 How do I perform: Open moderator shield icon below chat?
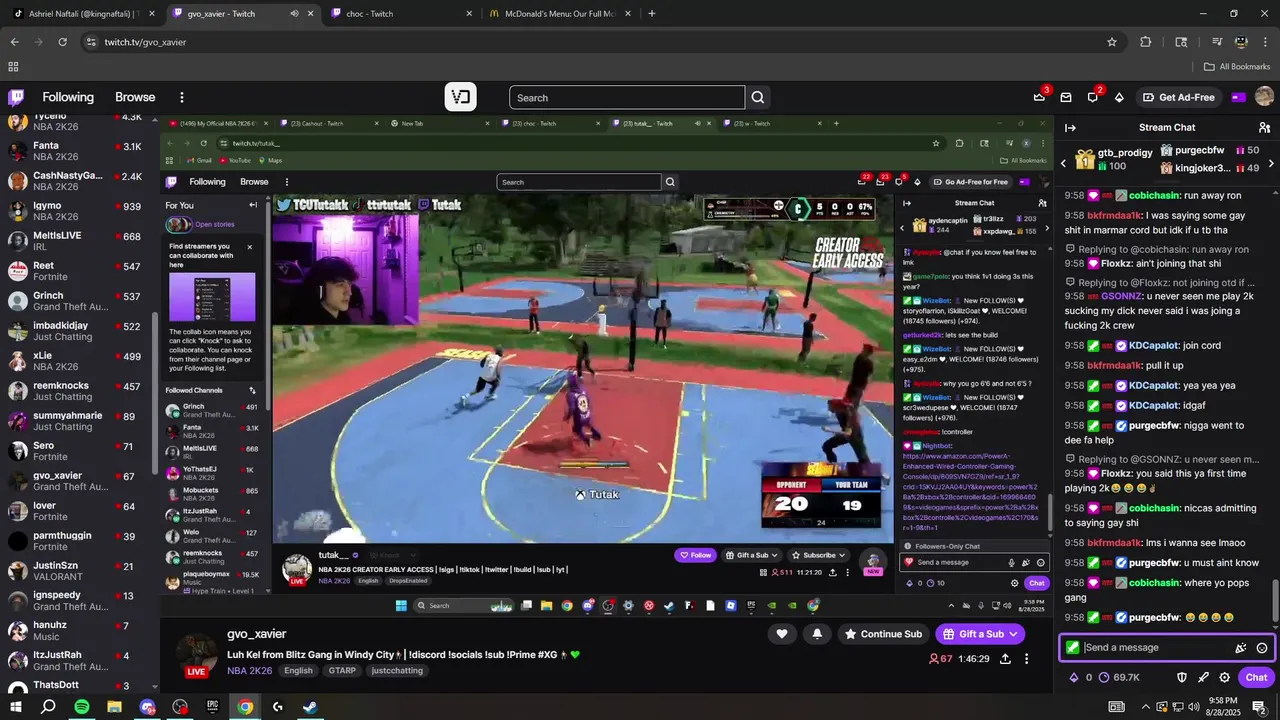point(1182,677)
